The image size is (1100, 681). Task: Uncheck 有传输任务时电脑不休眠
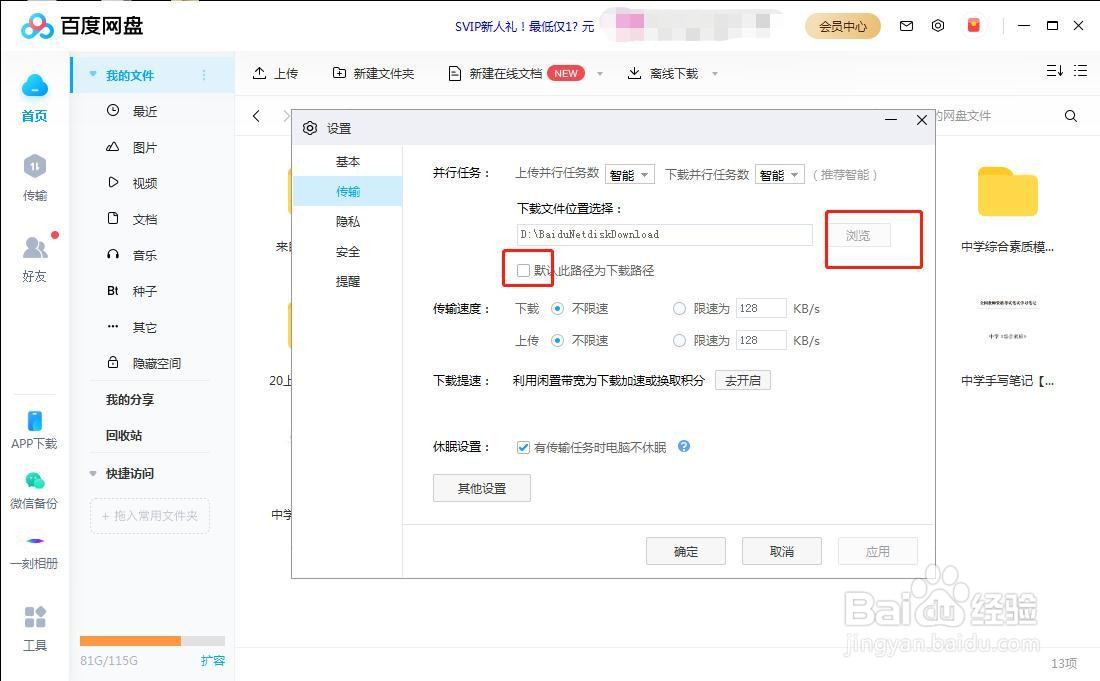[x=523, y=447]
